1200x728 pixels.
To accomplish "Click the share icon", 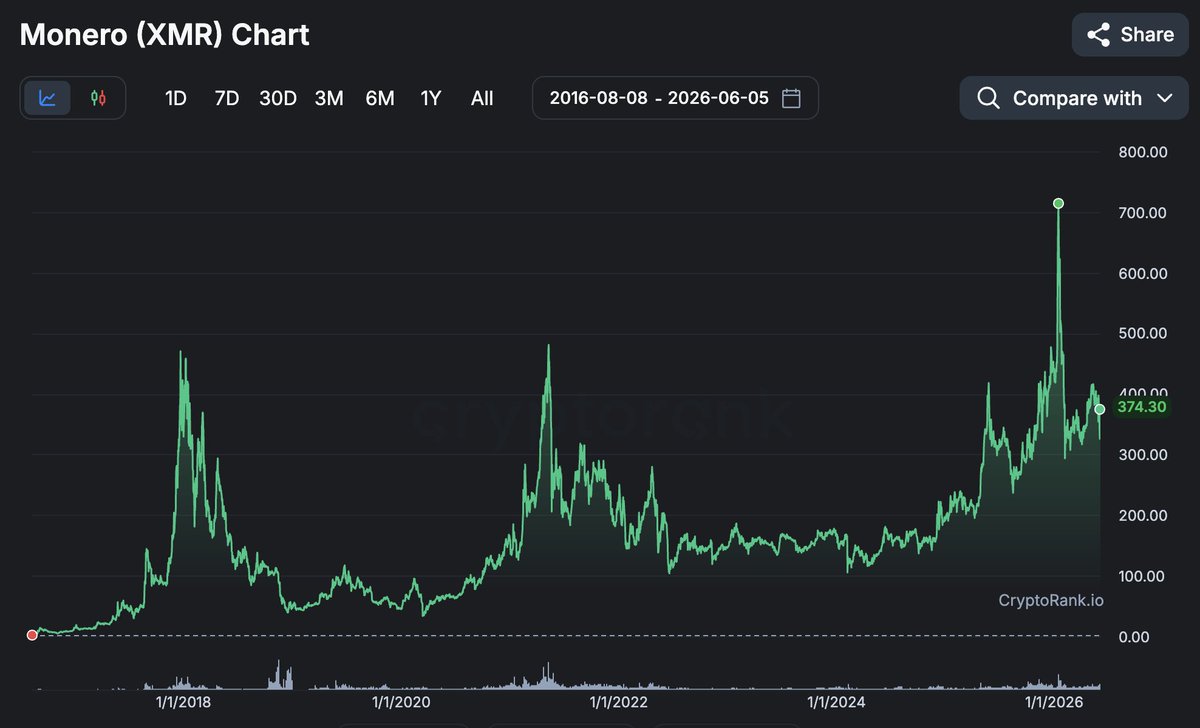I will (1098, 35).
